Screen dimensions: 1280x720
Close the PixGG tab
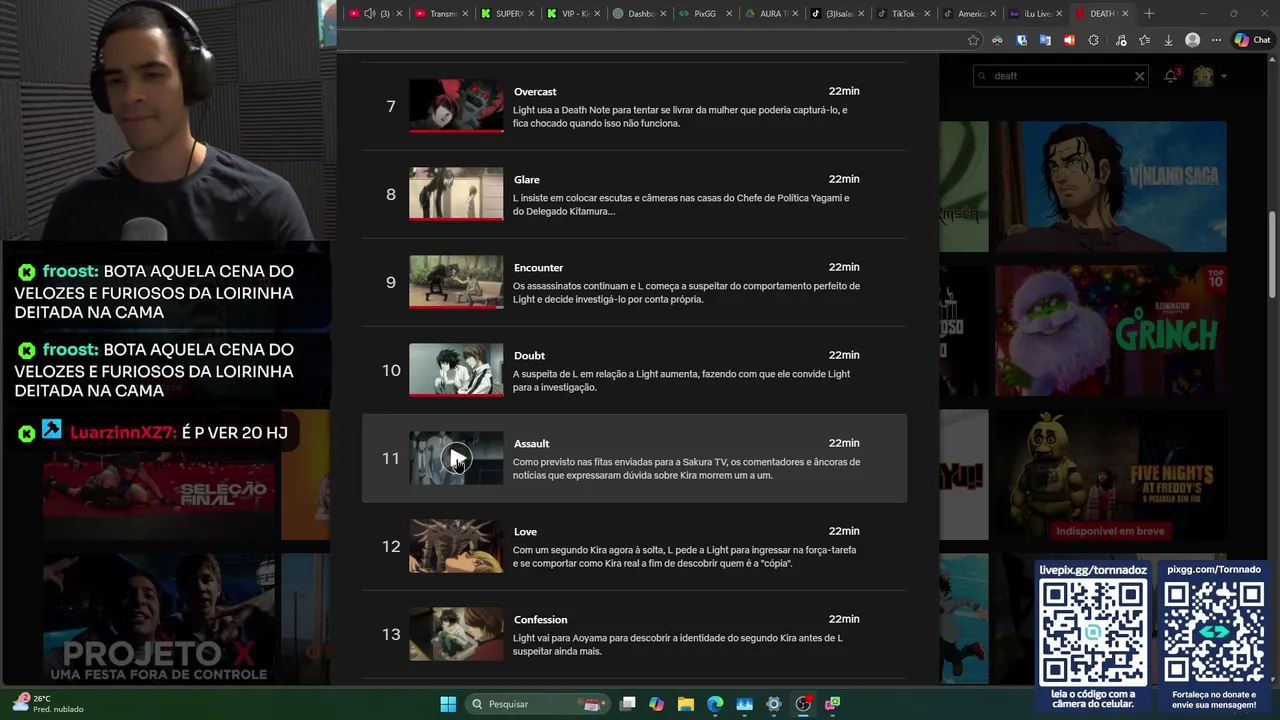(x=728, y=14)
